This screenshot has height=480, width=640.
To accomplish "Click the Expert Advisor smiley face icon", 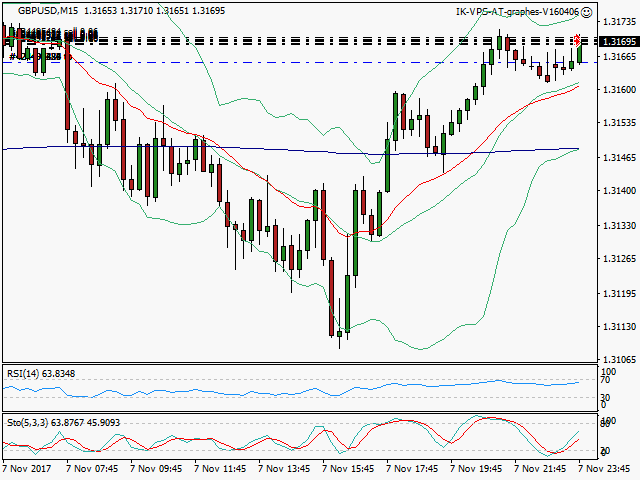I will [586, 12].
